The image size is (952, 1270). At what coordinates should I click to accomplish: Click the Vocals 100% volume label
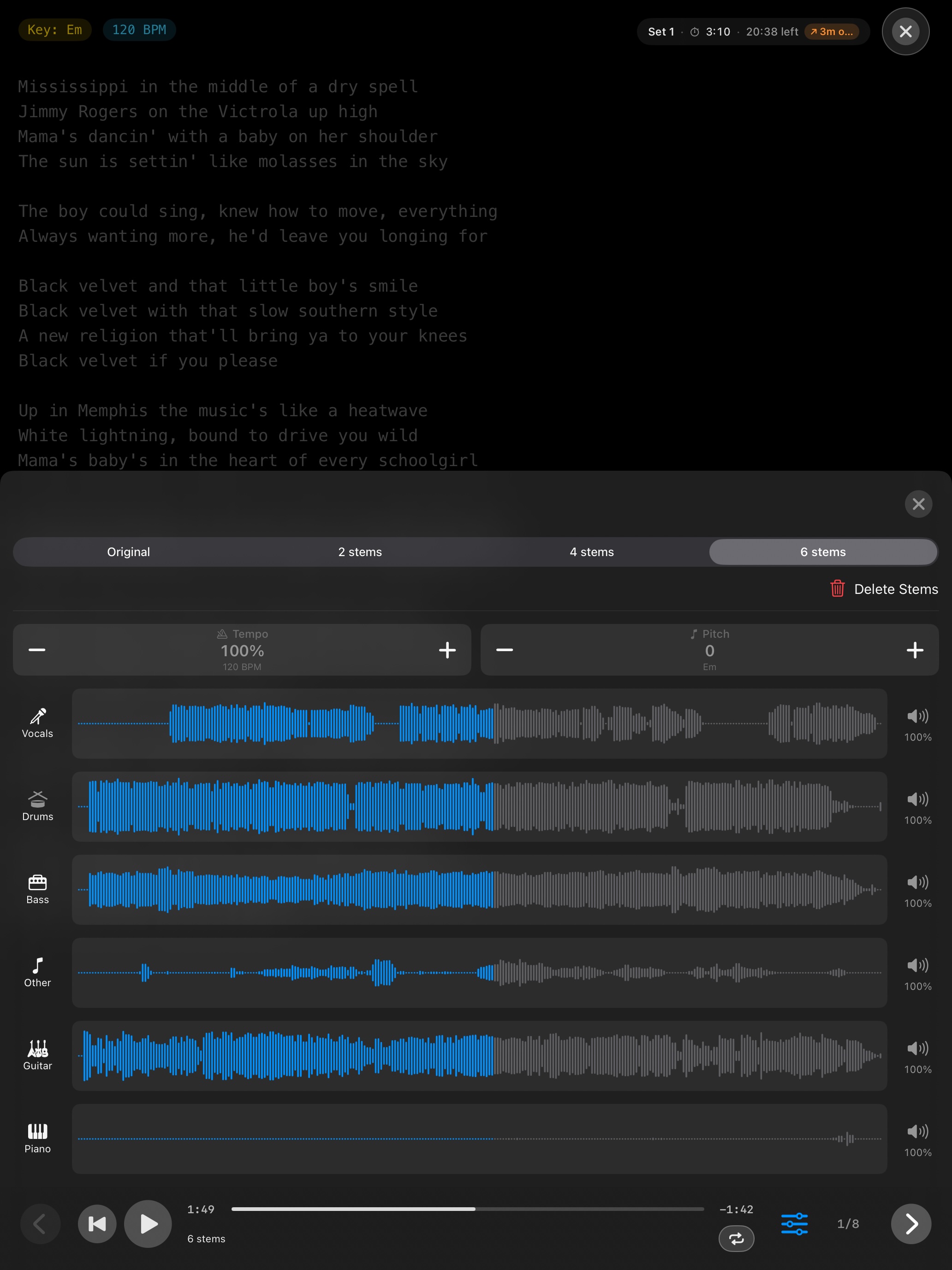coord(917,737)
